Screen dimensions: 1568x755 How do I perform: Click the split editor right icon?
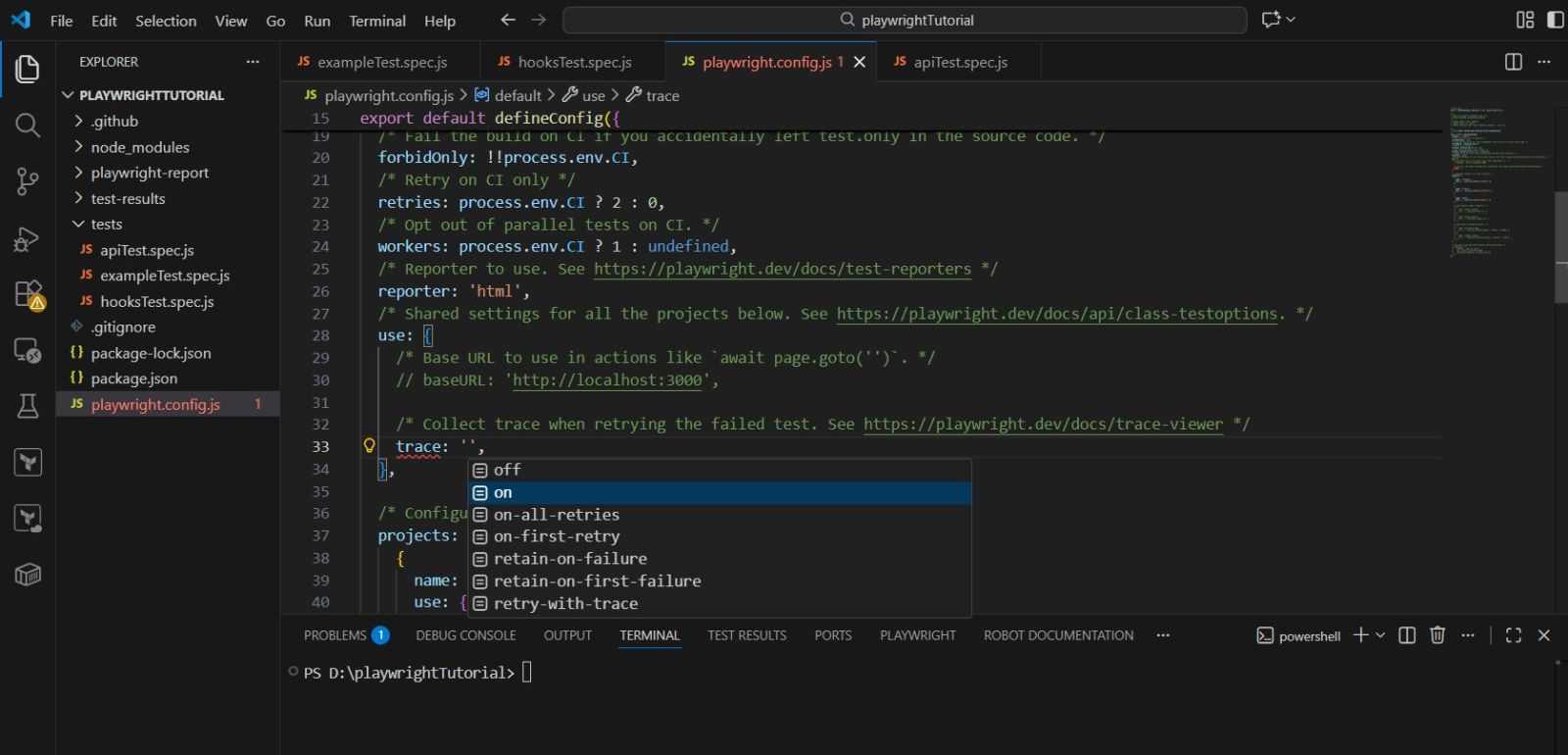click(x=1513, y=62)
